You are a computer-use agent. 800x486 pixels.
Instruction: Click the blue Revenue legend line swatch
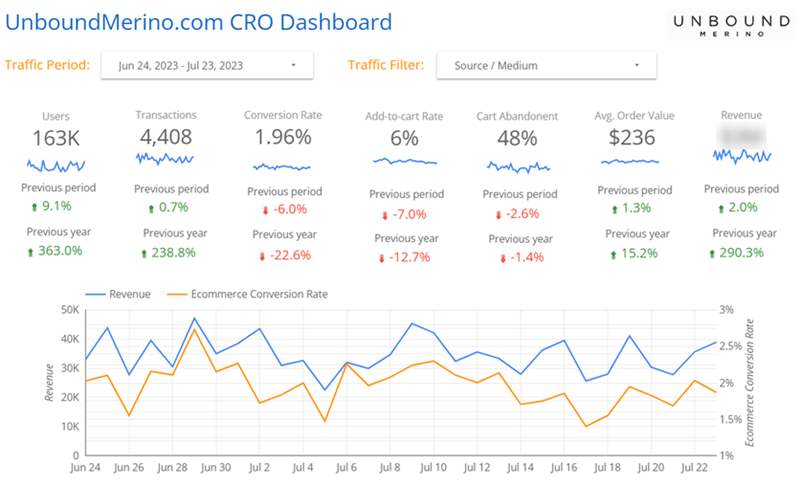click(96, 294)
